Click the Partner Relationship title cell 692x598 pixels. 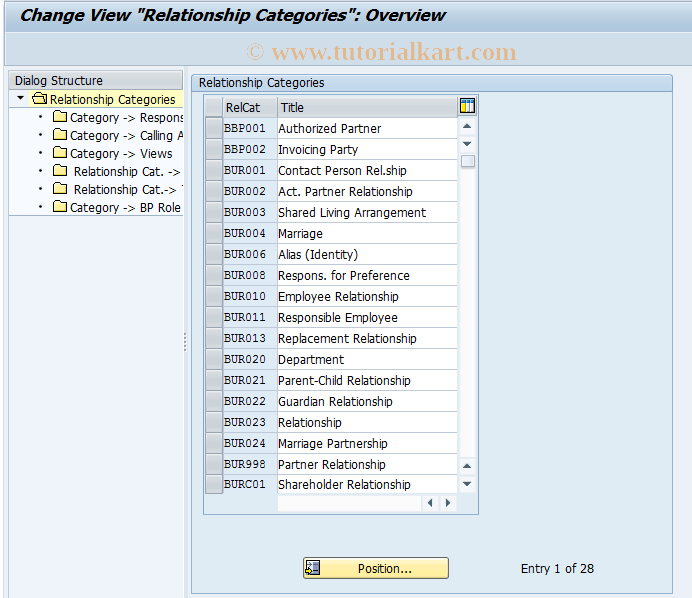[367, 464]
